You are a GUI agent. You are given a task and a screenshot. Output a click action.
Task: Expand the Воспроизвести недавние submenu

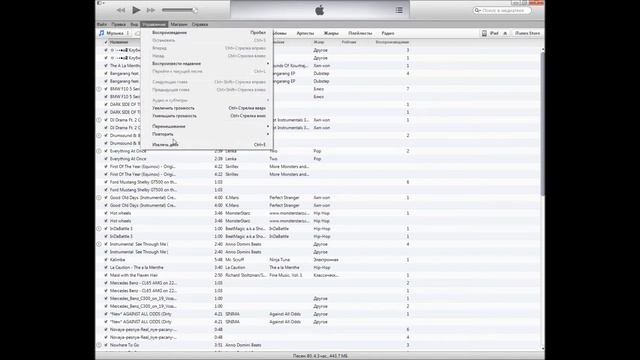208,64
